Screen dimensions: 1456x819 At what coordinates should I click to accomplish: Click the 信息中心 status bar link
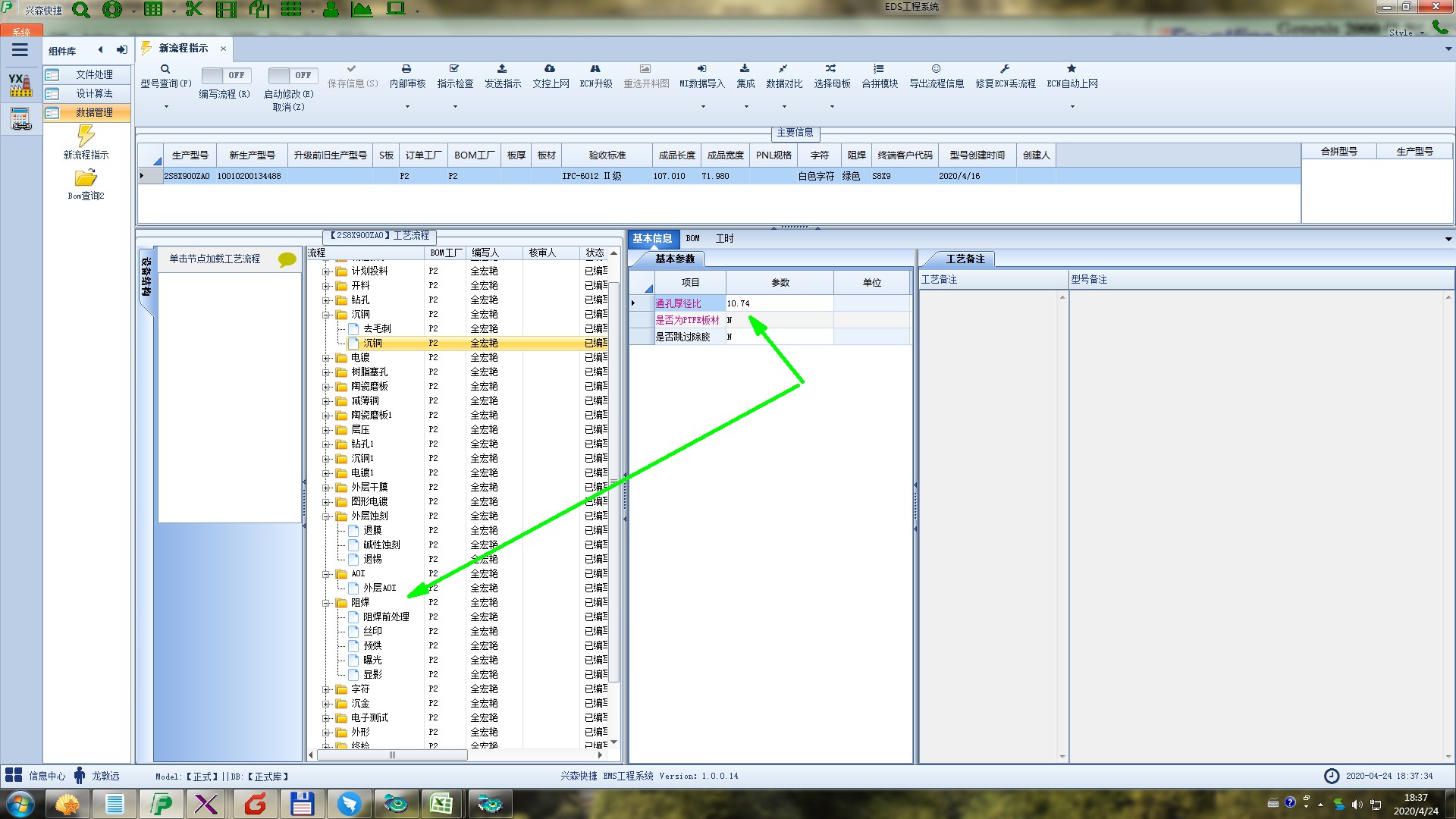click(47, 776)
